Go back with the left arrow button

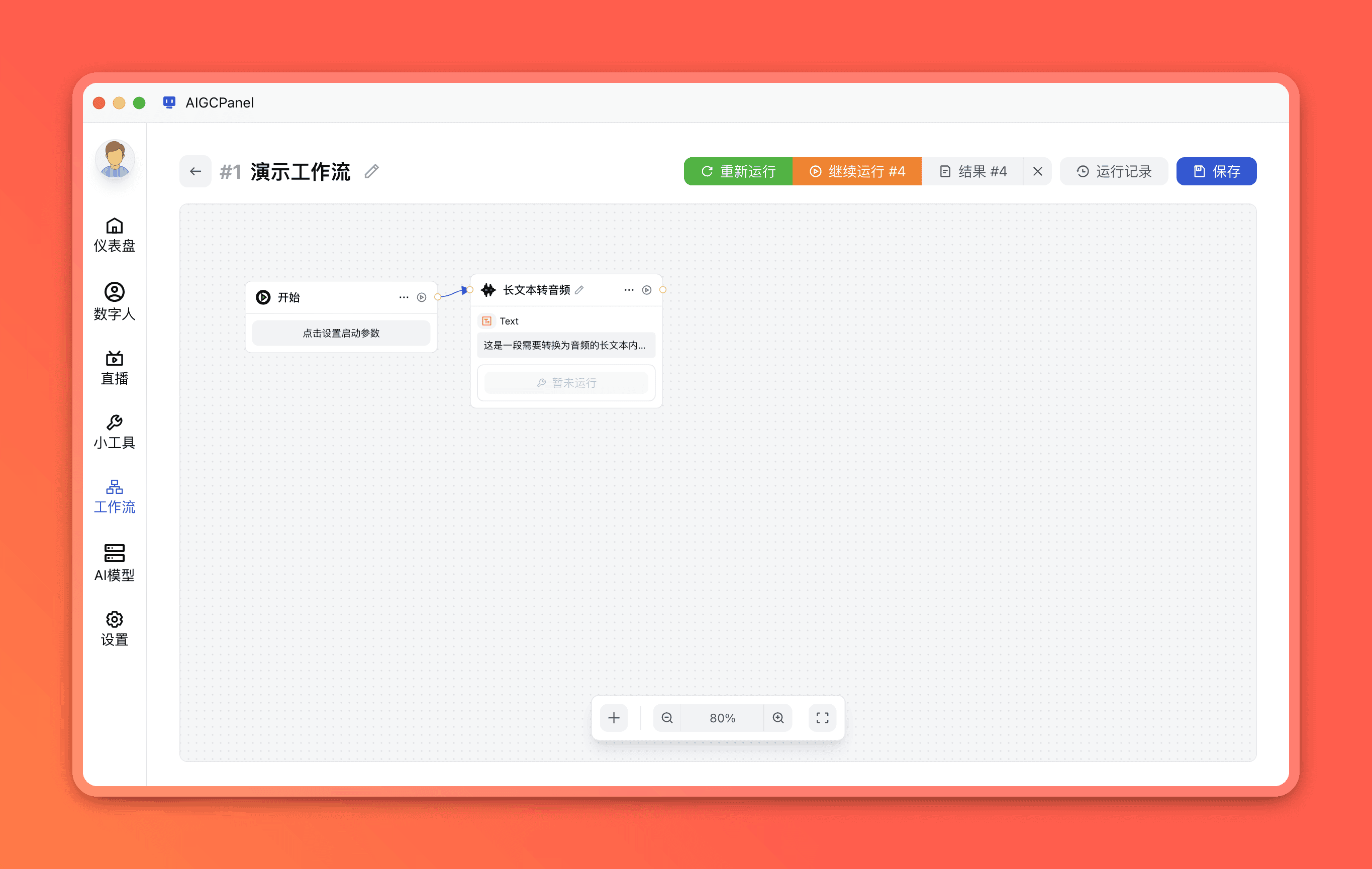click(195, 171)
